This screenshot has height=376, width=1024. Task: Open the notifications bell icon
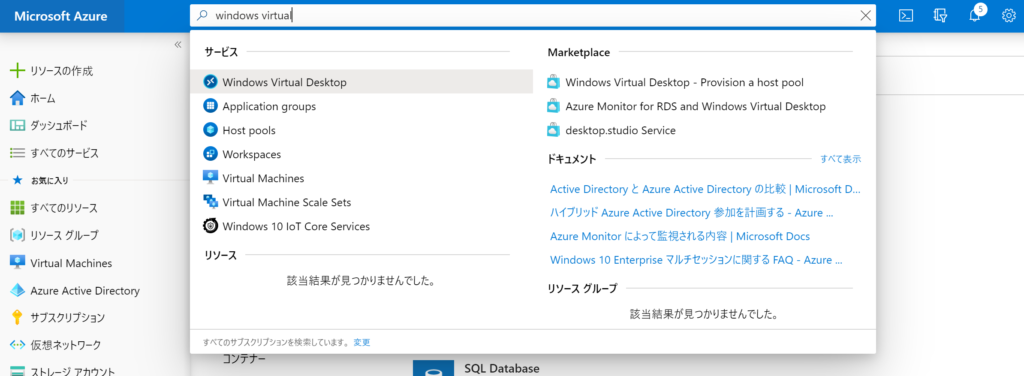tap(974, 16)
